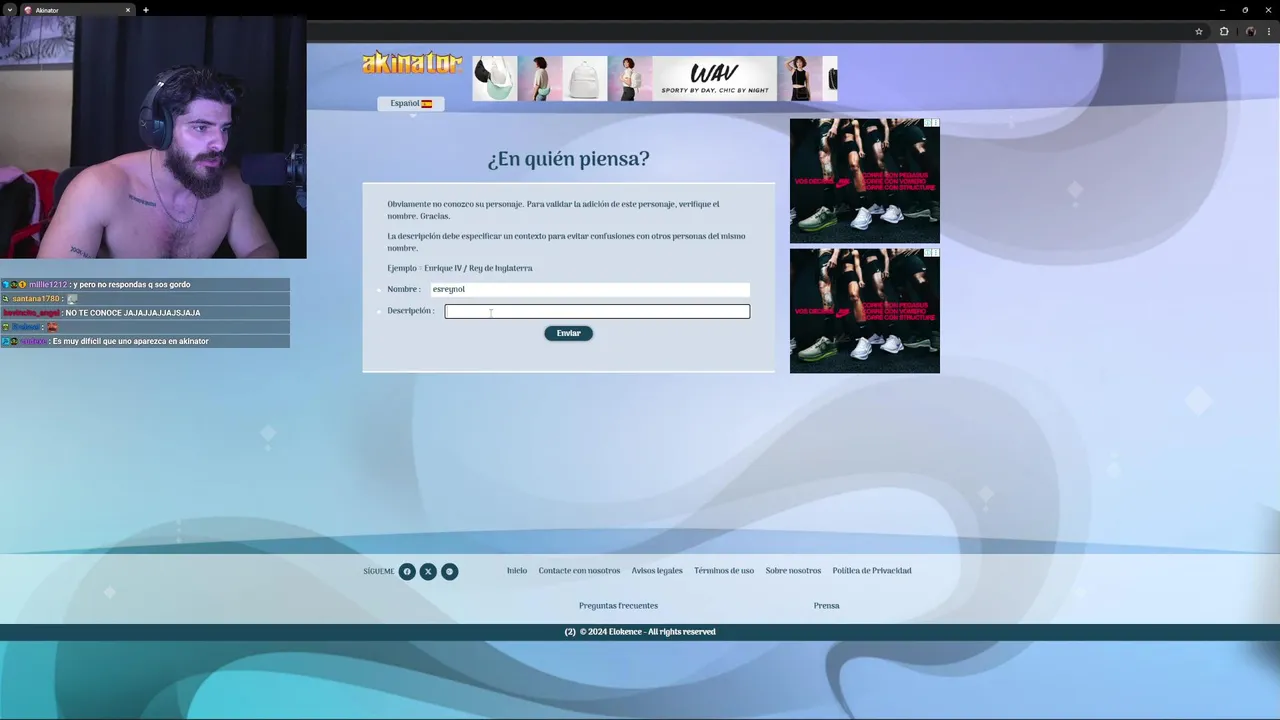The width and height of the screenshot is (1280, 720).
Task: Close the Akinator browser tab
Action: (128, 10)
